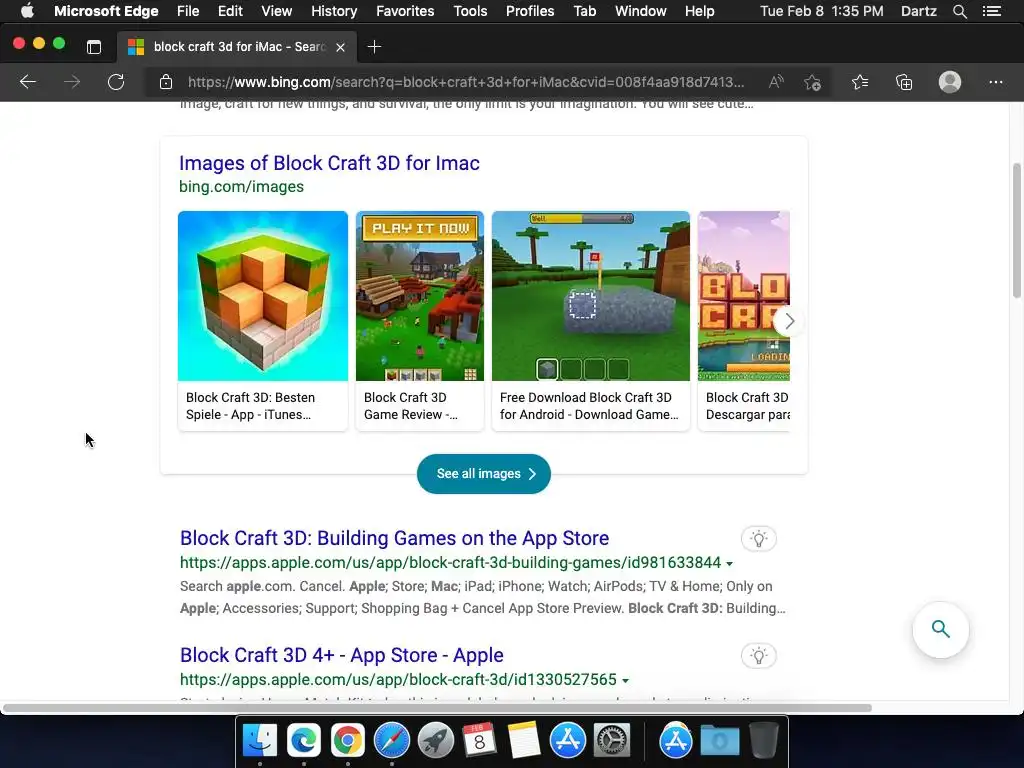Click caption Block Craft 3D: Besten Spiele
Viewport: 1024px width, 768px height.
(x=250, y=406)
